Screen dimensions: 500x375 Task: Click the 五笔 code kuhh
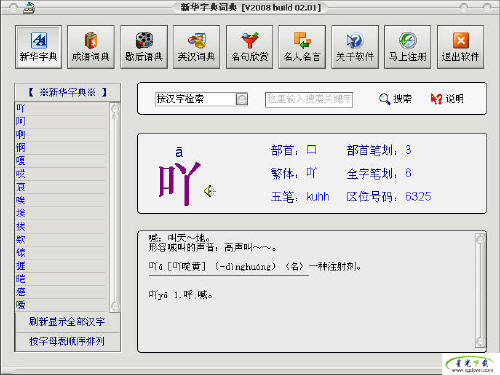tap(318, 196)
